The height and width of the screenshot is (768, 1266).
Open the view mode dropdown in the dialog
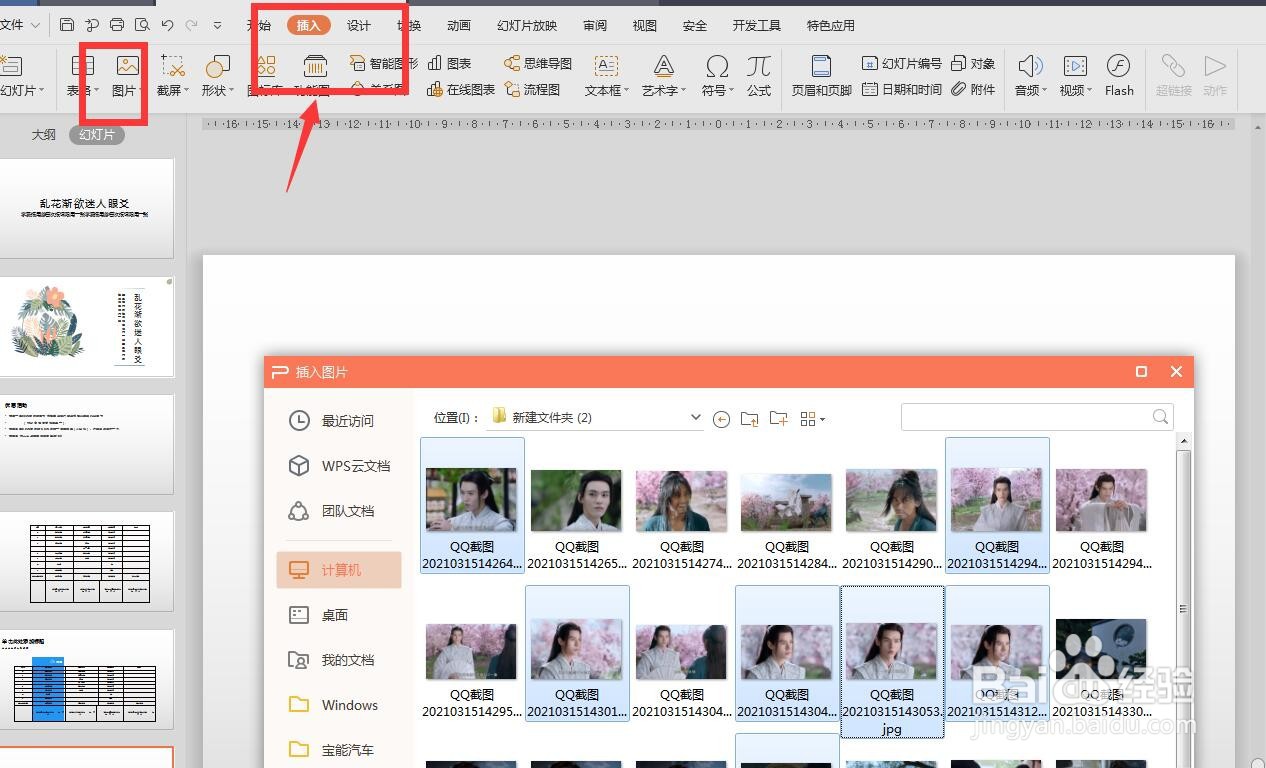click(x=822, y=419)
